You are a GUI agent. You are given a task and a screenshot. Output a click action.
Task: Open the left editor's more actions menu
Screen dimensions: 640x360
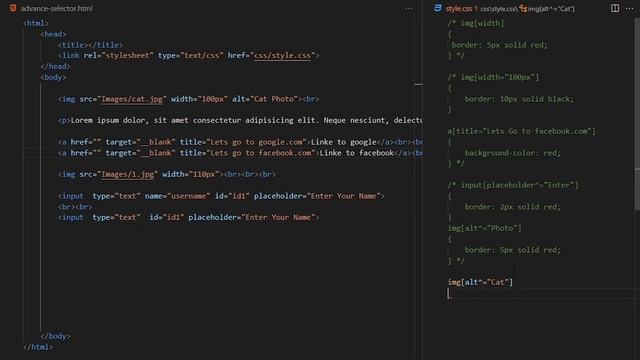[409, 9]
